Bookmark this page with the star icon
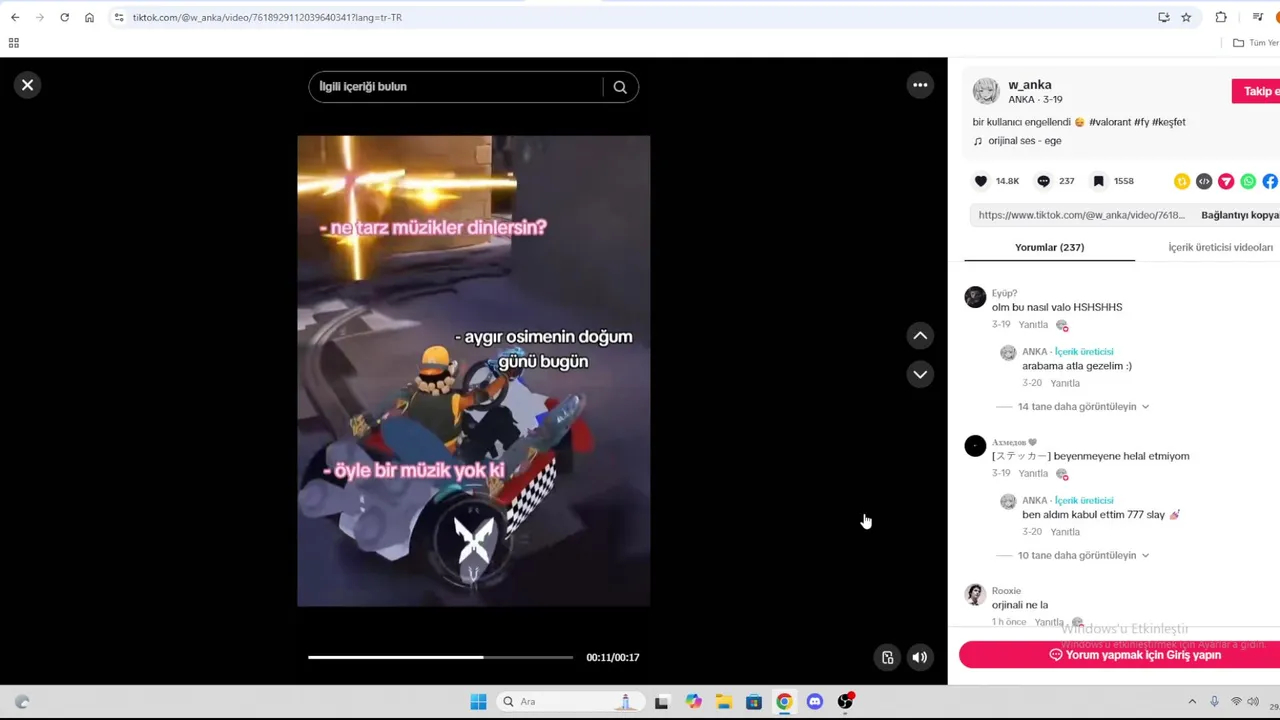This screenshot has width=1280, height=720. 1186,17
